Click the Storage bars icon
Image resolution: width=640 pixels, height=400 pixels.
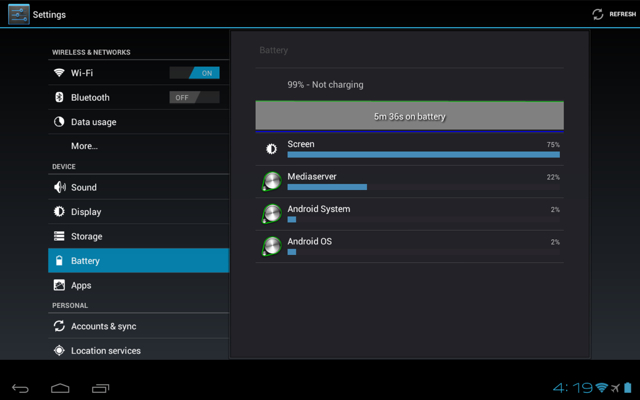click(59, 236)
